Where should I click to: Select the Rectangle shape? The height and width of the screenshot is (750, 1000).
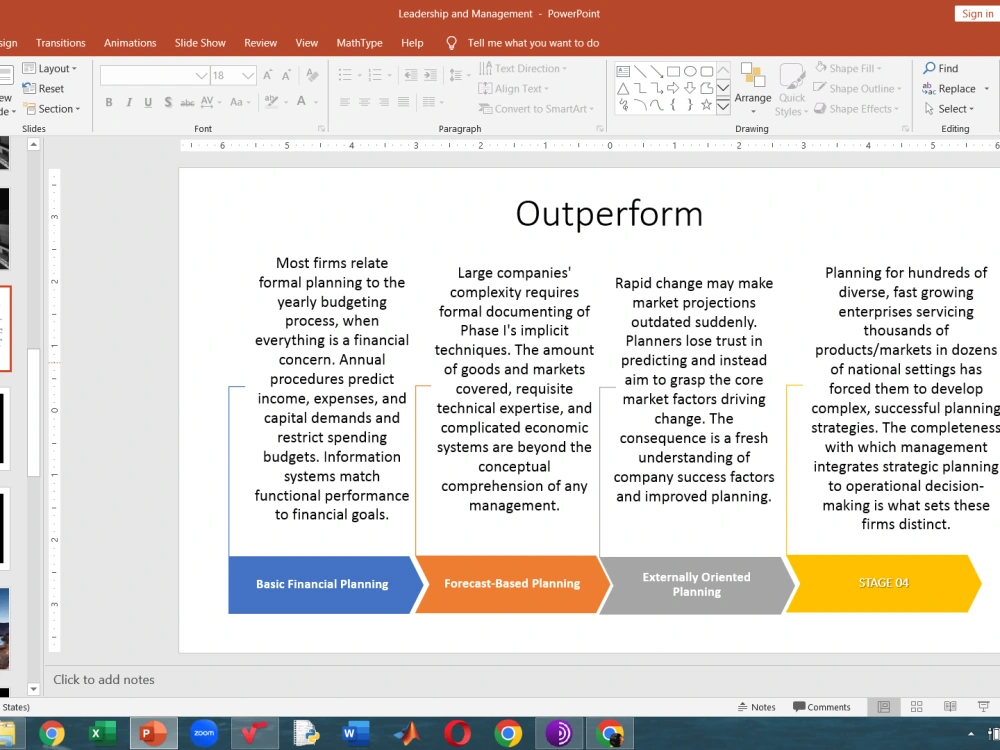coord(673,71)
